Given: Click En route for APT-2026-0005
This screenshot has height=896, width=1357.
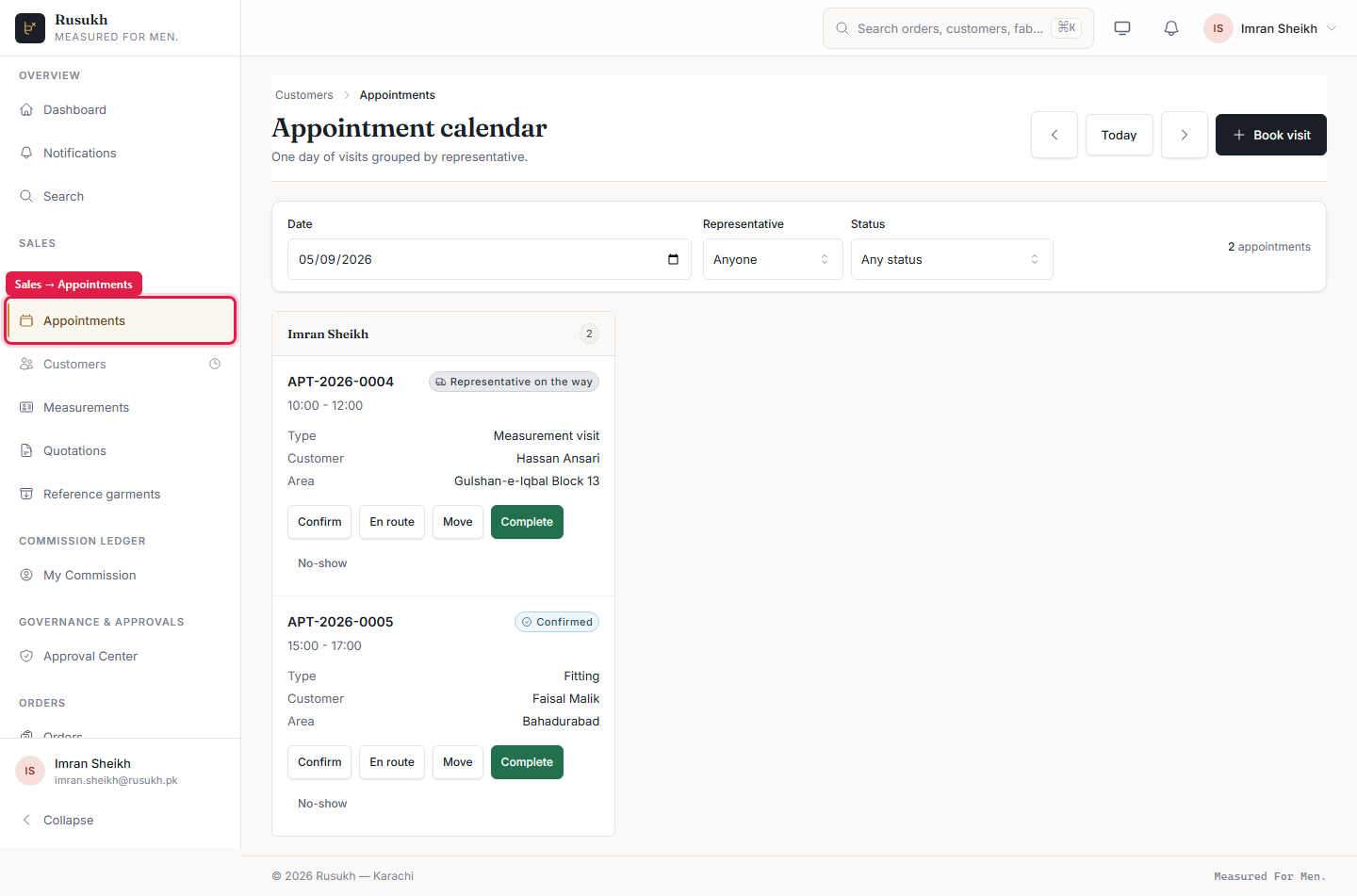Looking at the screenshot, I should tap(392, 762).
